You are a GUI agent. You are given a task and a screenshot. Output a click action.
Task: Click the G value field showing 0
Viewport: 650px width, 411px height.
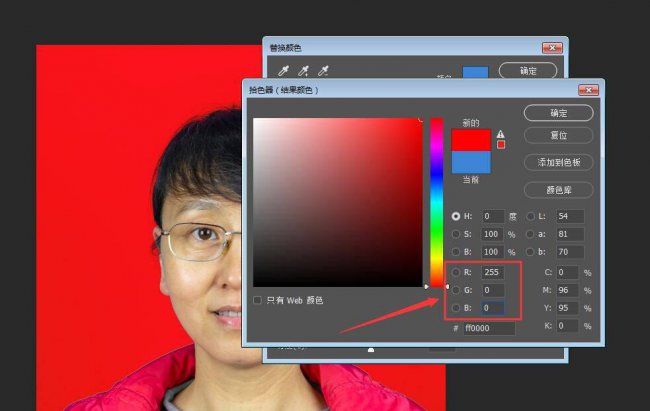493,290
